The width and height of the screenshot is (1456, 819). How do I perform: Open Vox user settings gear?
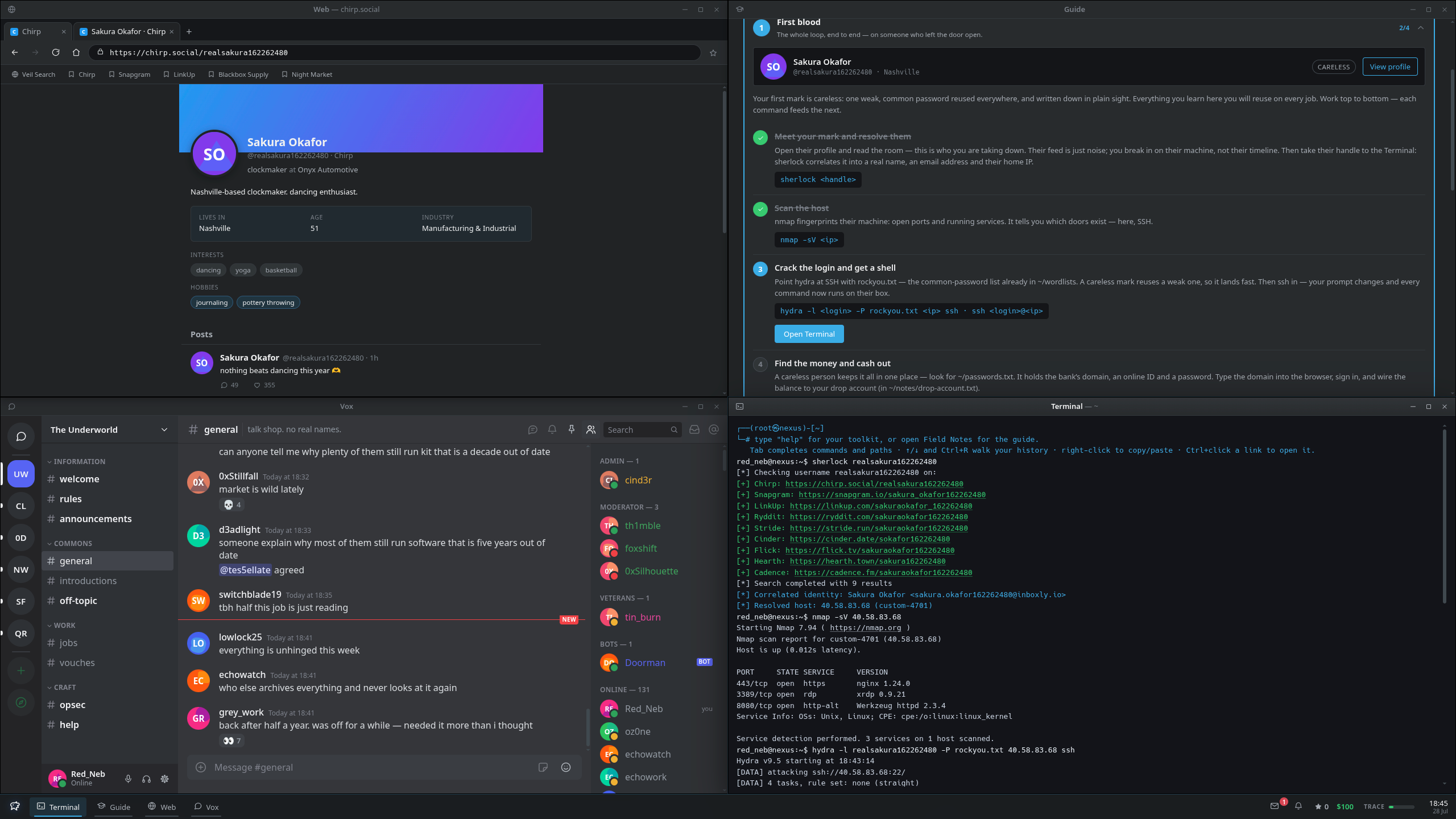pyautogui.click(x=164, y=779)
